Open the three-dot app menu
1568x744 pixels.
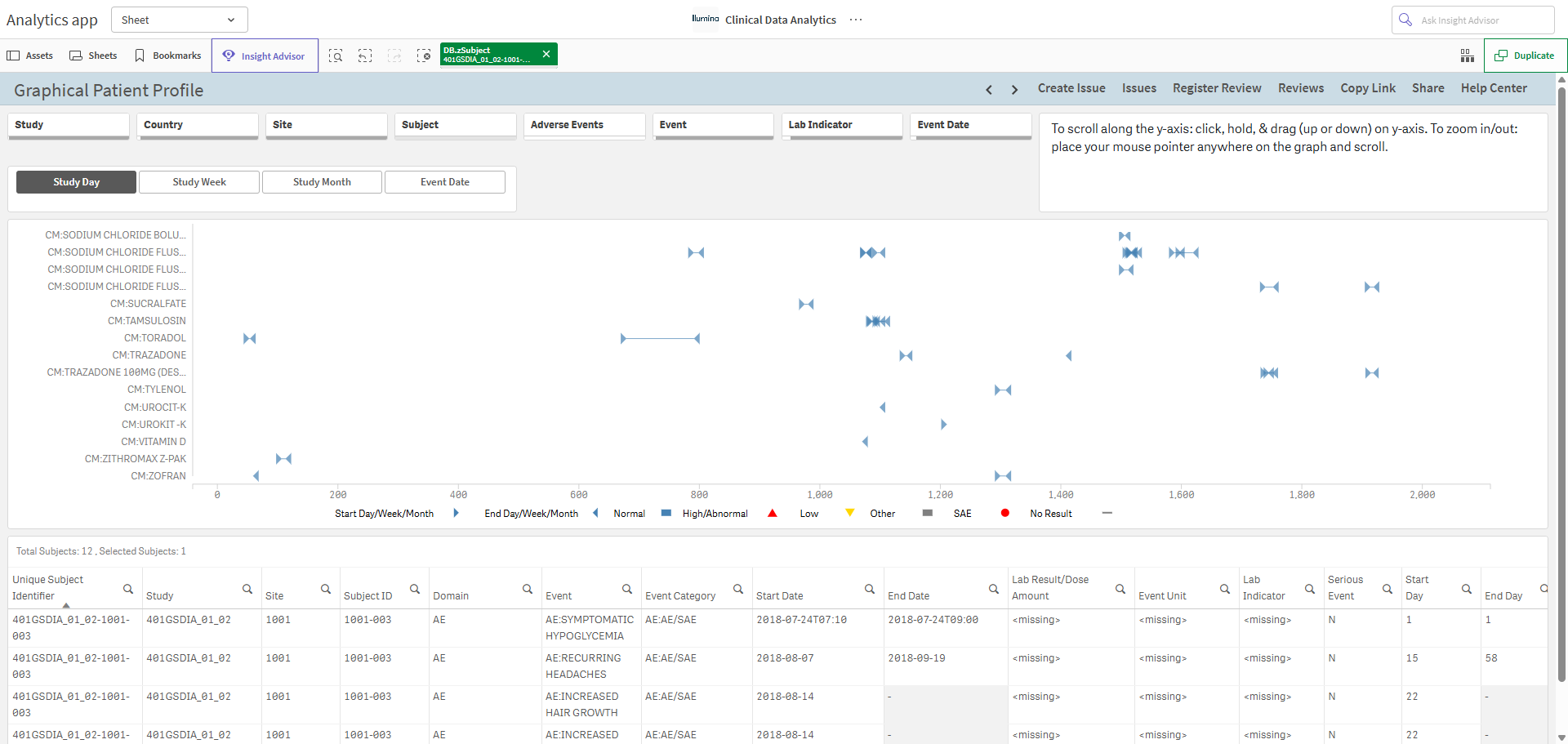point(856,20)
